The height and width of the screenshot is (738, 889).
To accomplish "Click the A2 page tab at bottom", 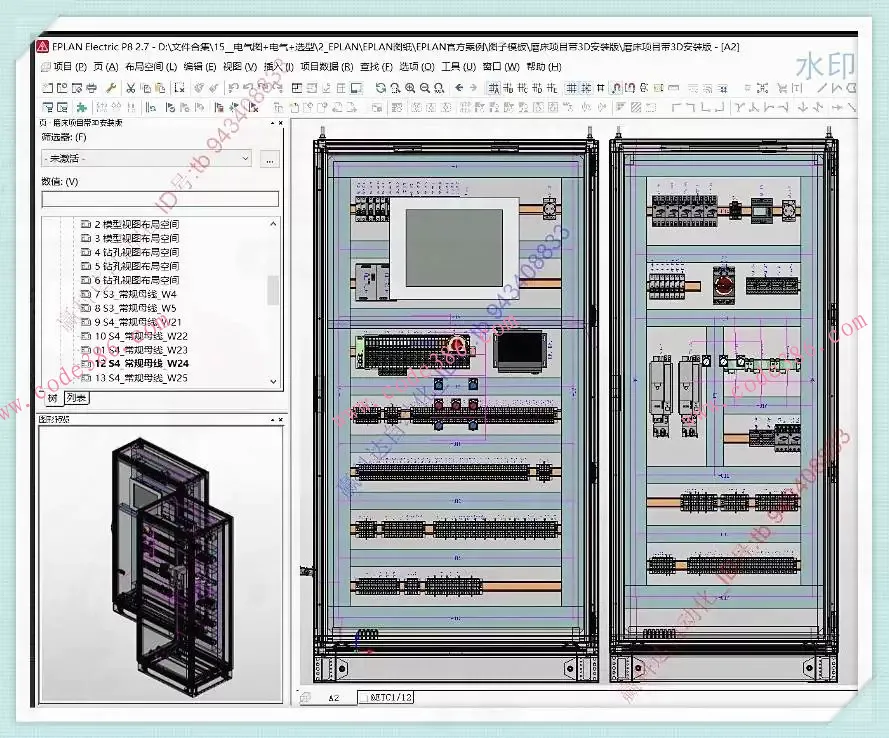I will (334, 698).
